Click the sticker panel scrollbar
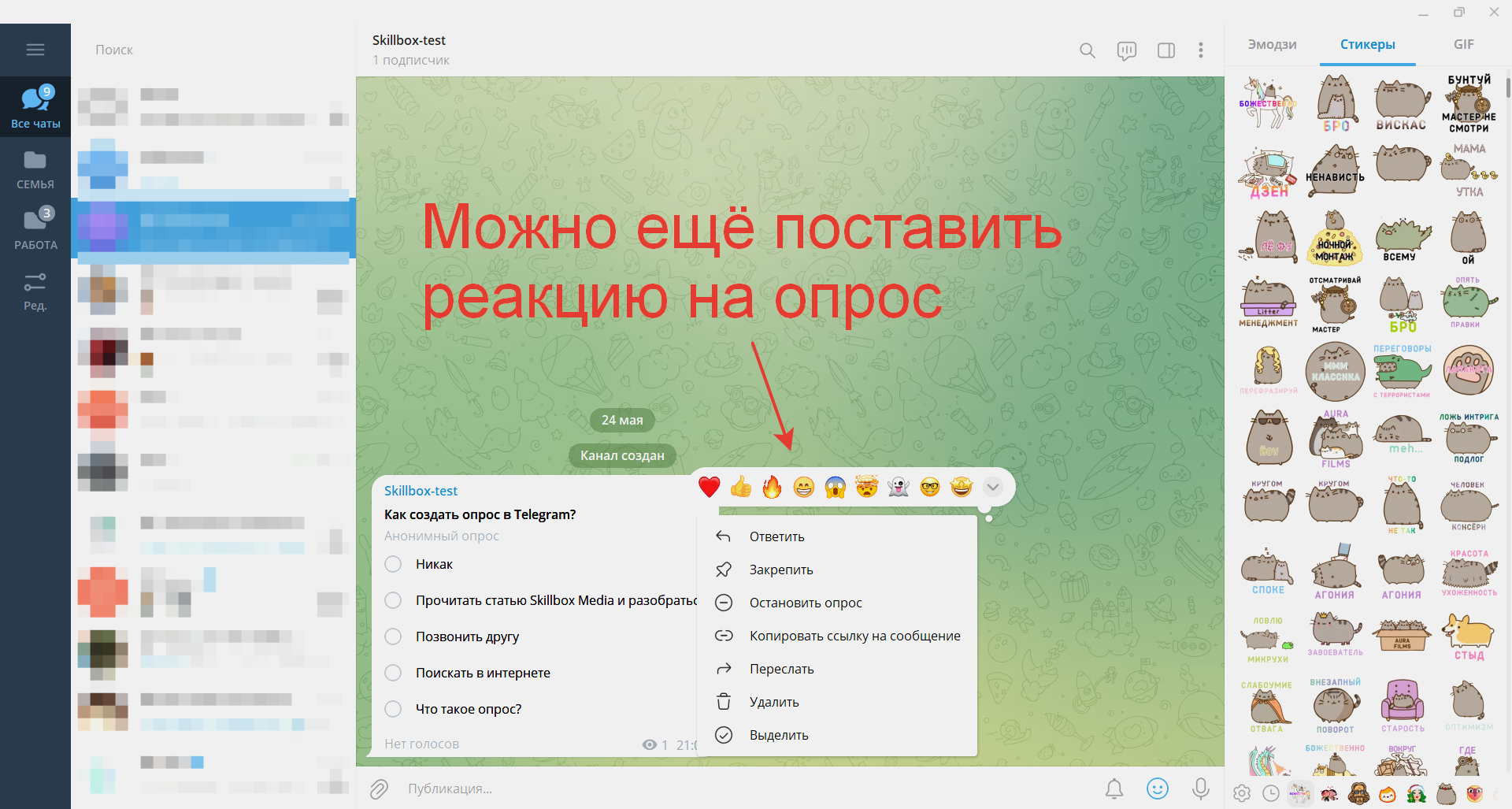Viewport: 1512px width, 809px height. (1508, 87)
